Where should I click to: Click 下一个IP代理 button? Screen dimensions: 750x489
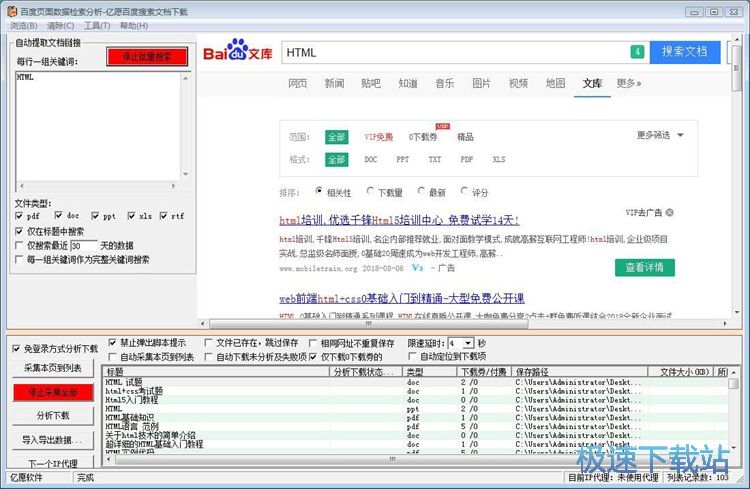coord(53,463)
